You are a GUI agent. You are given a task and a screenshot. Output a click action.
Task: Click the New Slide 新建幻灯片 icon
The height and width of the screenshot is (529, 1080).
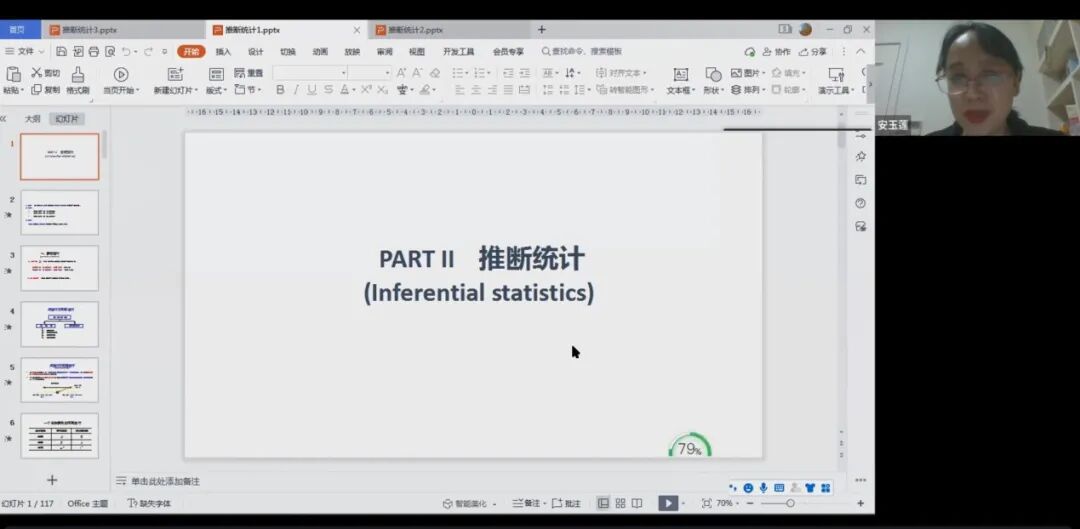[x=176, y=74]
